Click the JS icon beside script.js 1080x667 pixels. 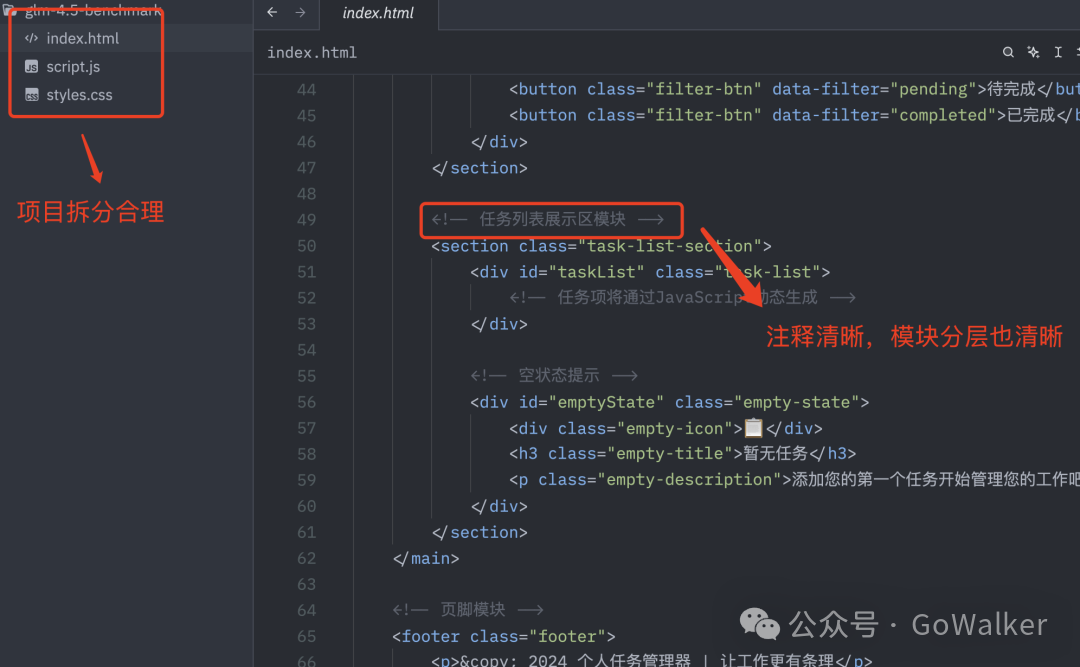31,67
